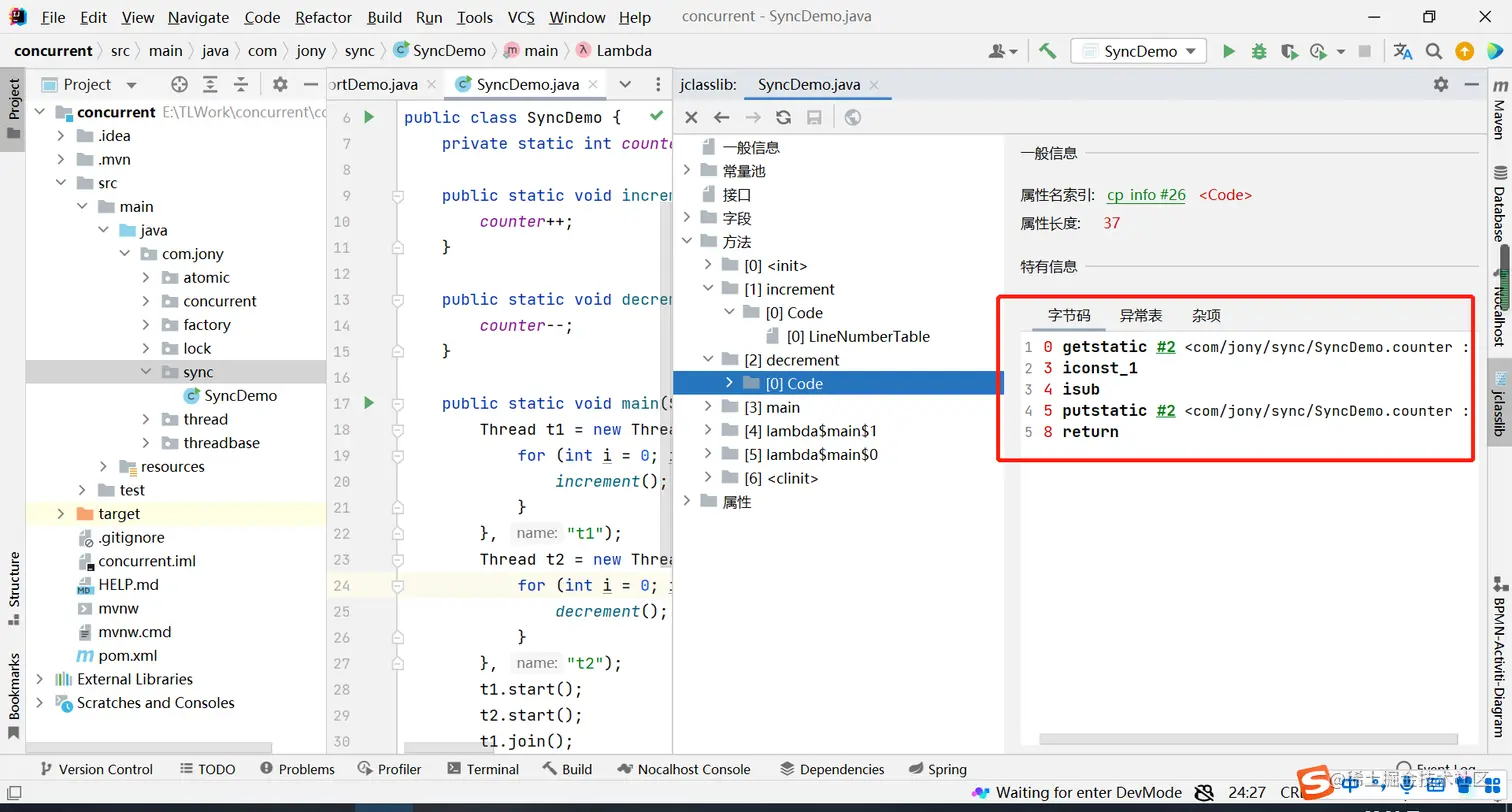
Task: Stop the running process square icon
Action: point(1365,51)
